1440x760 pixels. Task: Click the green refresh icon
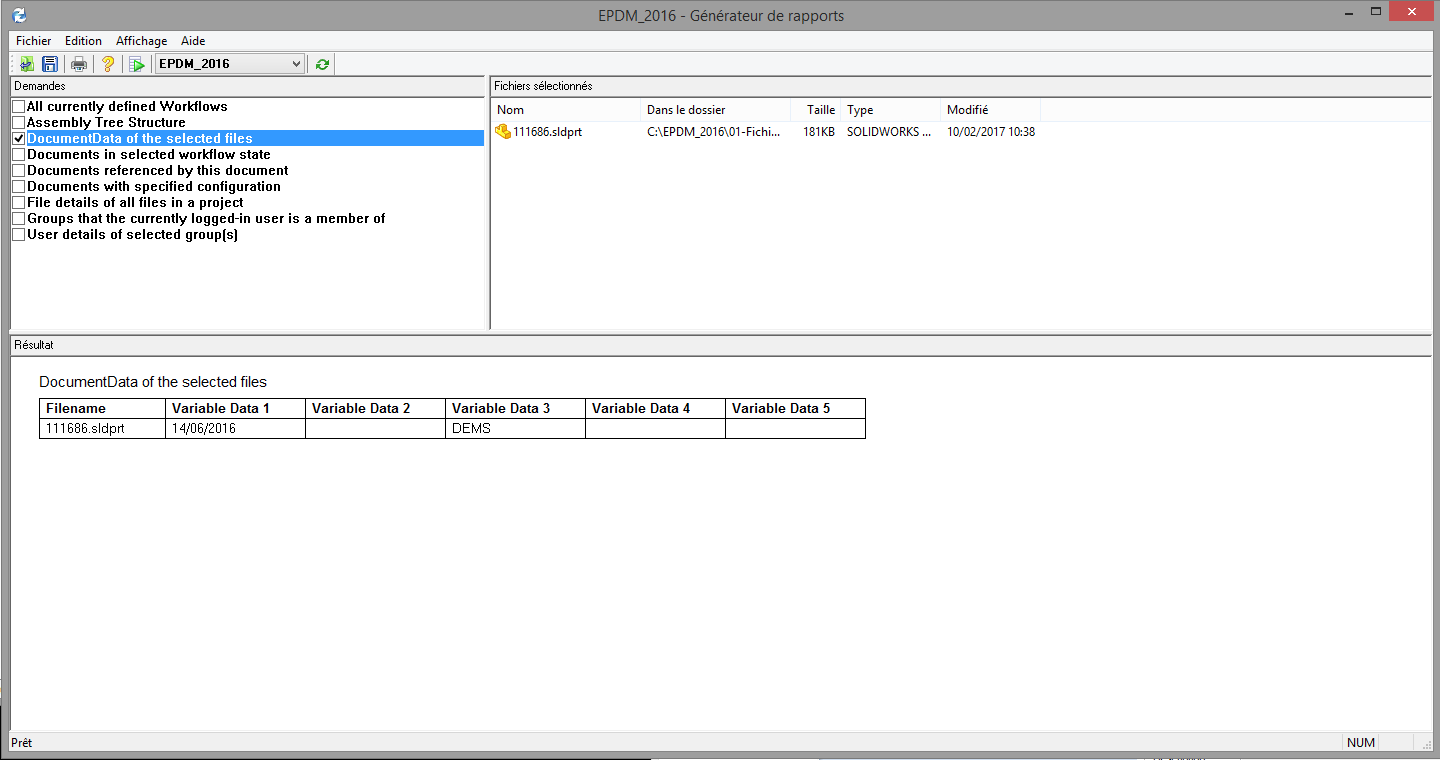coord(322,64)
